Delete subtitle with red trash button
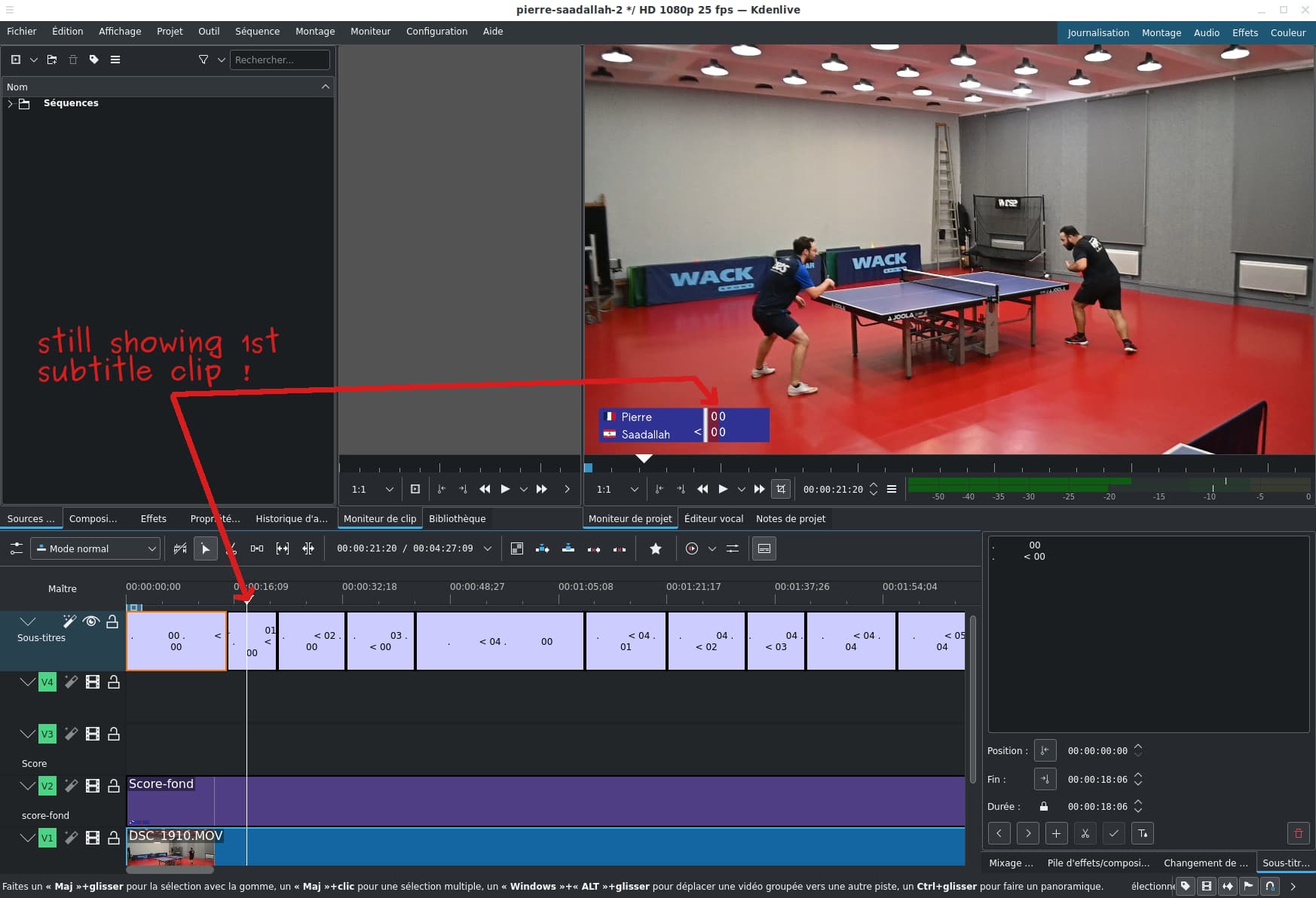 click(x=1298, y=833)
